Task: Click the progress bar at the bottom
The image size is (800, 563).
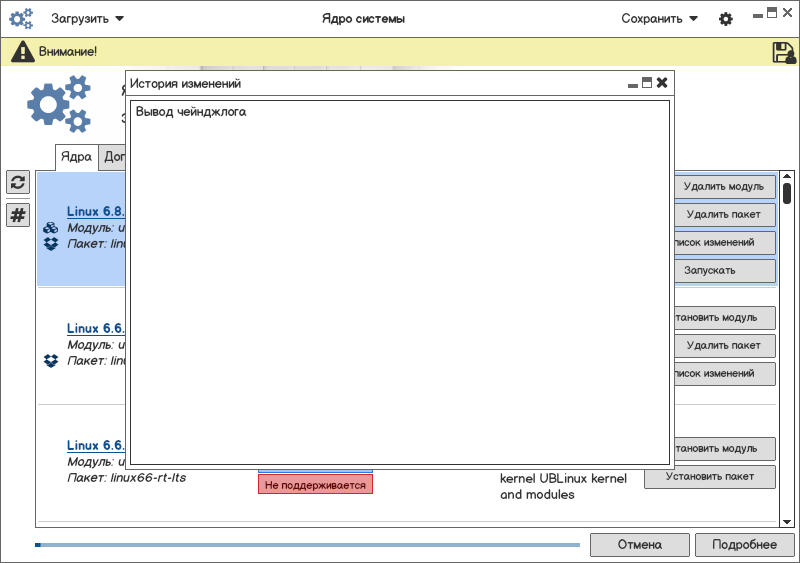Action: click(x=308, y=545)
